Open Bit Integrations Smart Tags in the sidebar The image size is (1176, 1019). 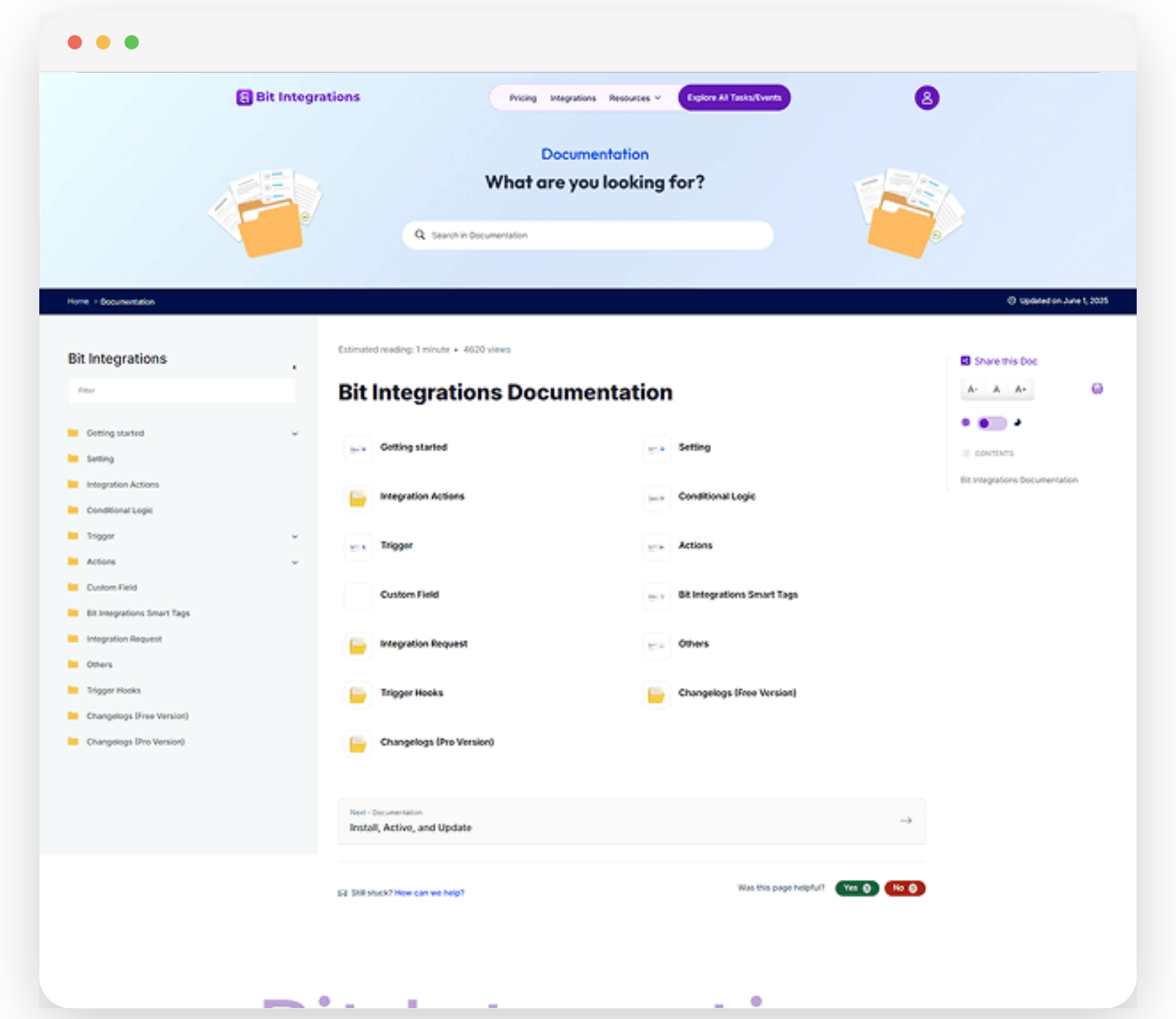tap(138, 613)
